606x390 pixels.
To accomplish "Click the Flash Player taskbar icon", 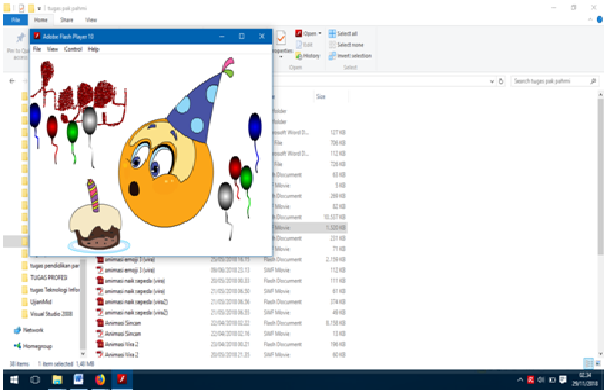I will click(122, 380).
